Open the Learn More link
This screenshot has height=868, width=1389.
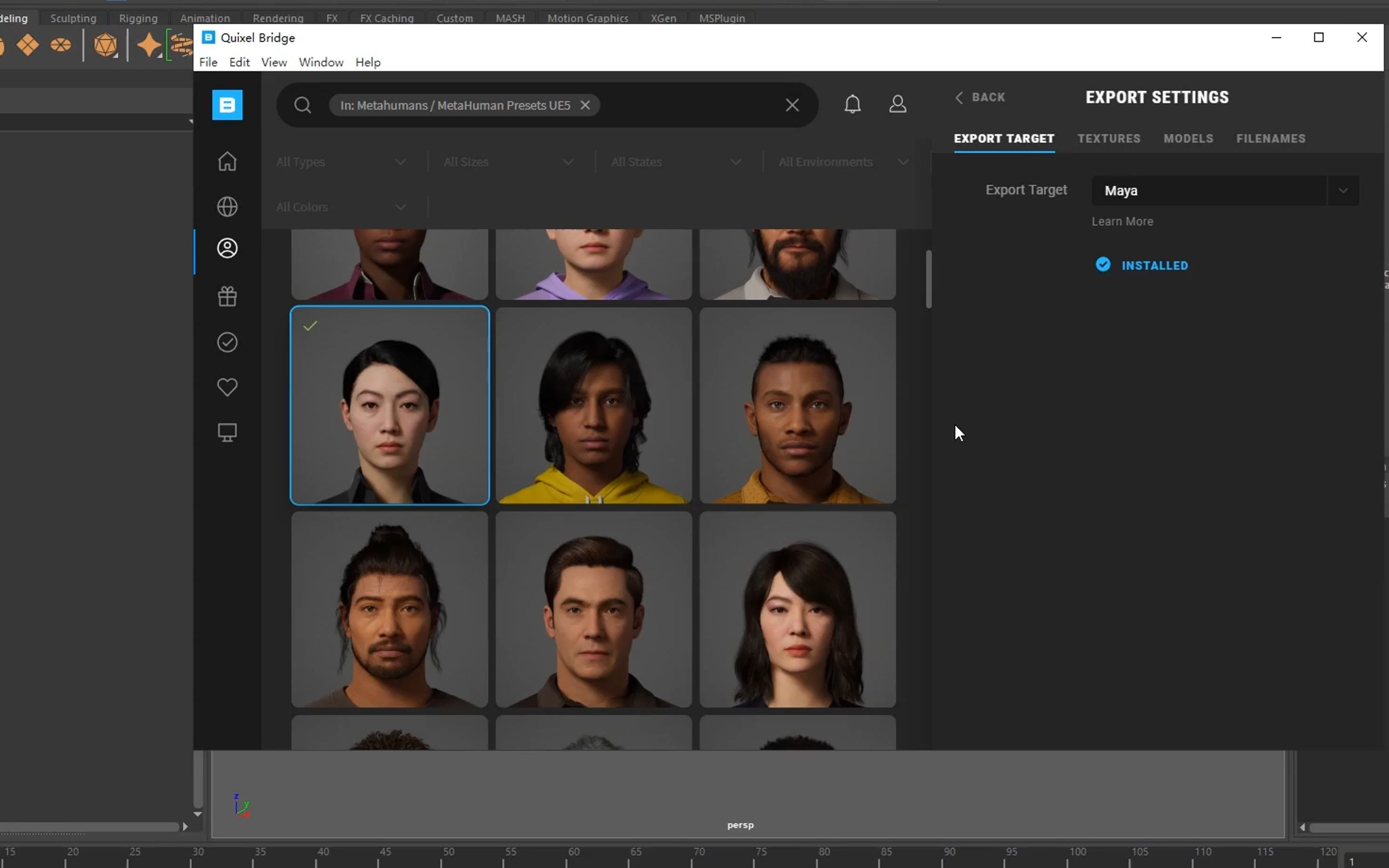(x=1122, y=222)
